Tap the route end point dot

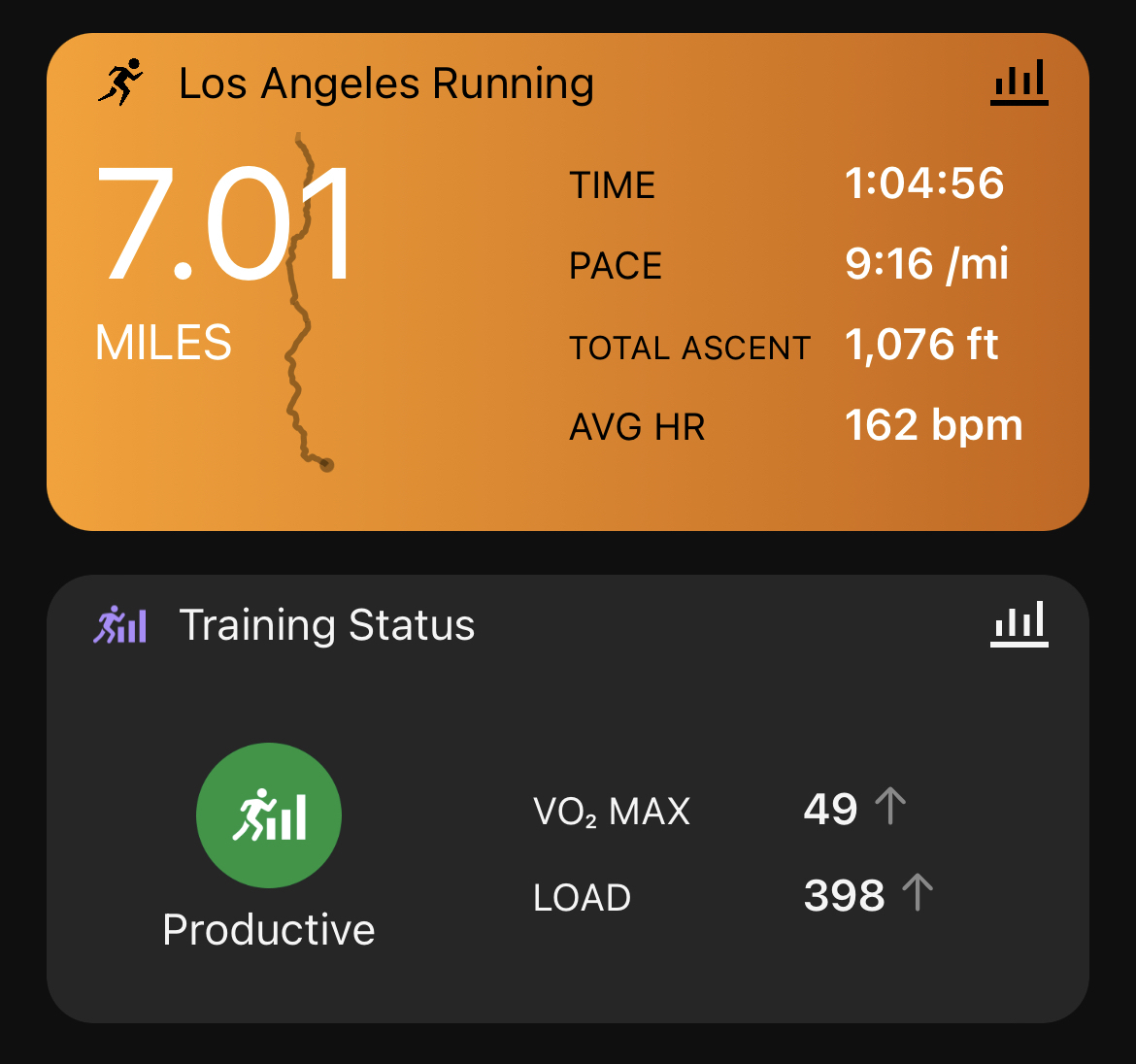(326, 465)
